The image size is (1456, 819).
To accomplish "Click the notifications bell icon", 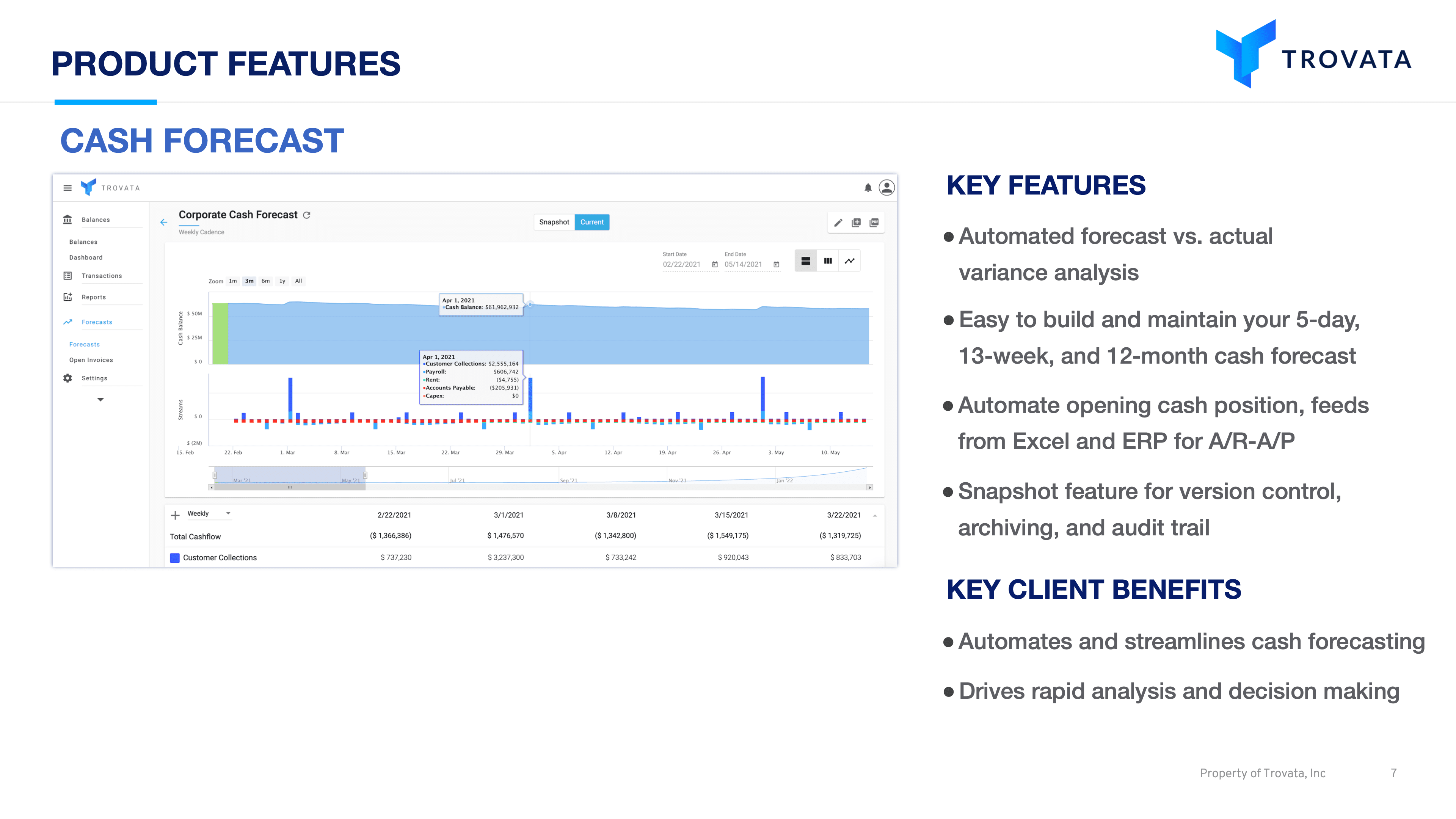I will click(868, 188).
